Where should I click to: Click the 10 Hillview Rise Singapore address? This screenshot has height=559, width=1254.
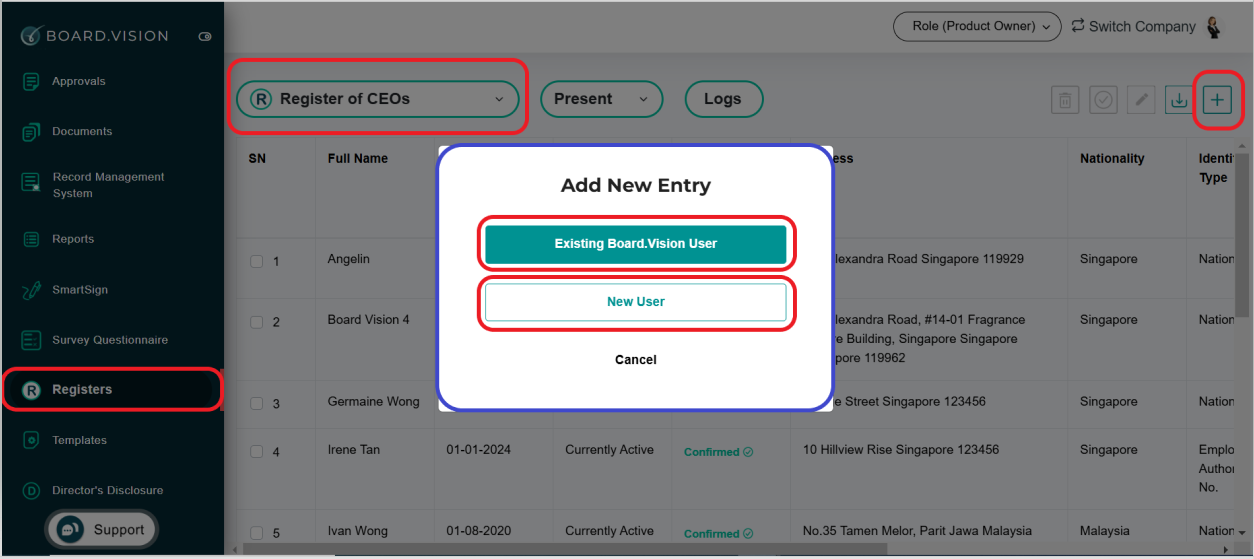(901, 450)
